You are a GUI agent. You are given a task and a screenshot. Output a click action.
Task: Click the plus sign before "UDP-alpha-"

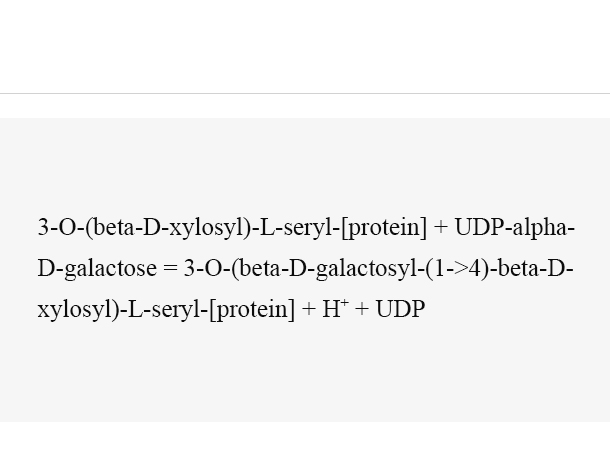tap(441, 228)
